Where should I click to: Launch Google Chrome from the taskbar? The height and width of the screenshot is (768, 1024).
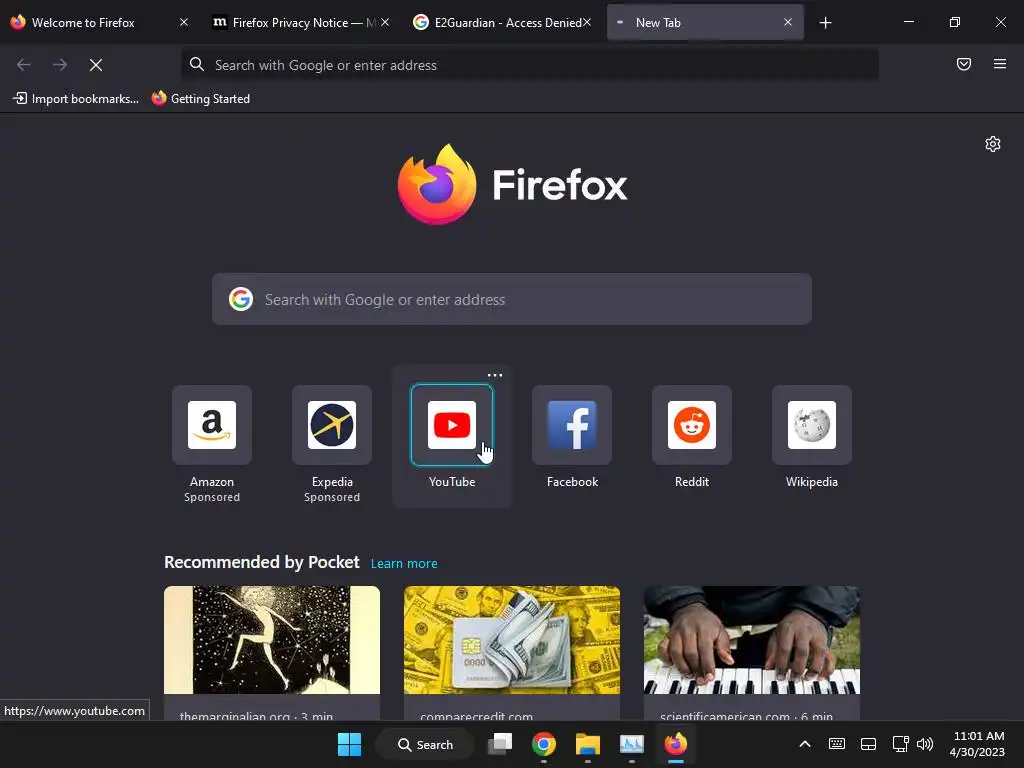click(x=544, y=744)
